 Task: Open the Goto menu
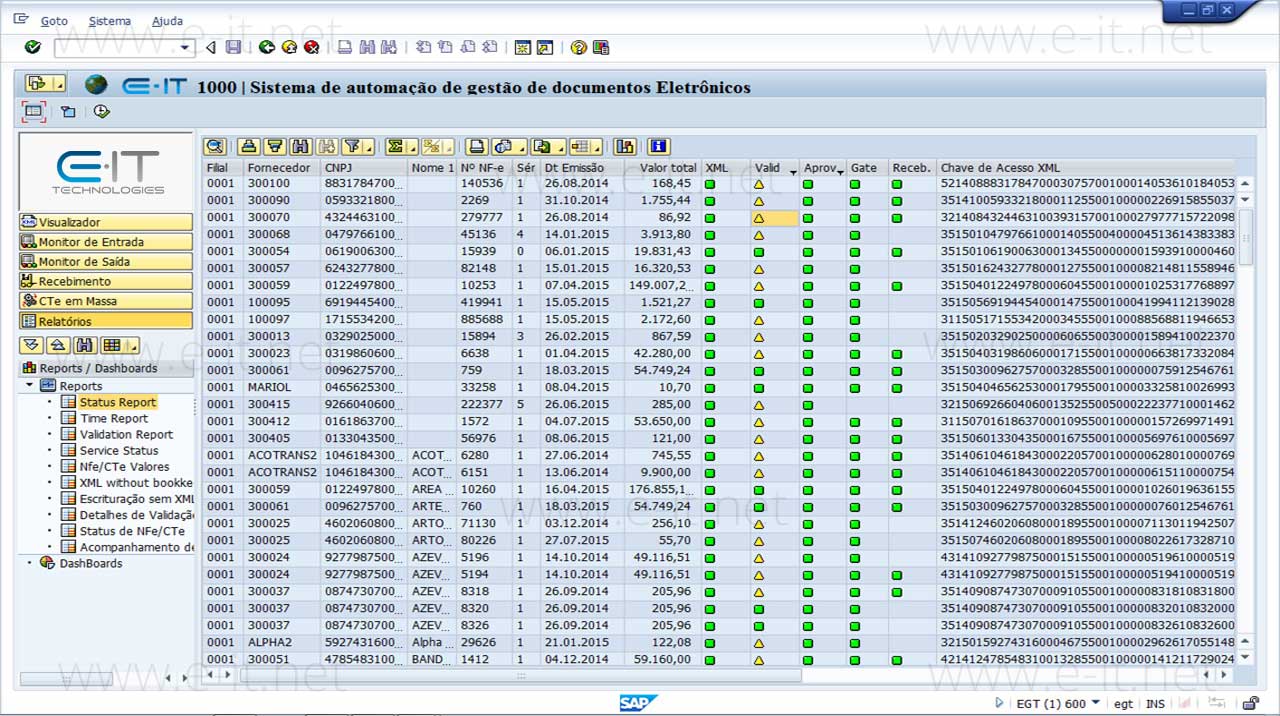pos(54,21)
